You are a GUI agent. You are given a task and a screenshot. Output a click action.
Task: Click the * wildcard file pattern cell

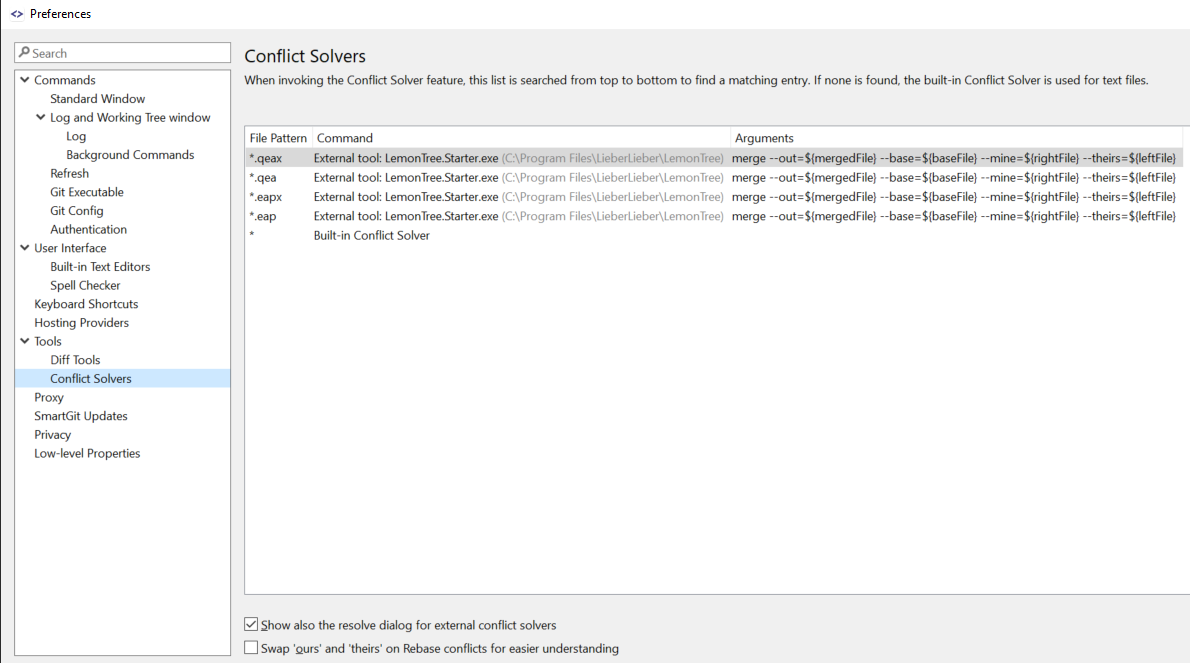(252, 235)
